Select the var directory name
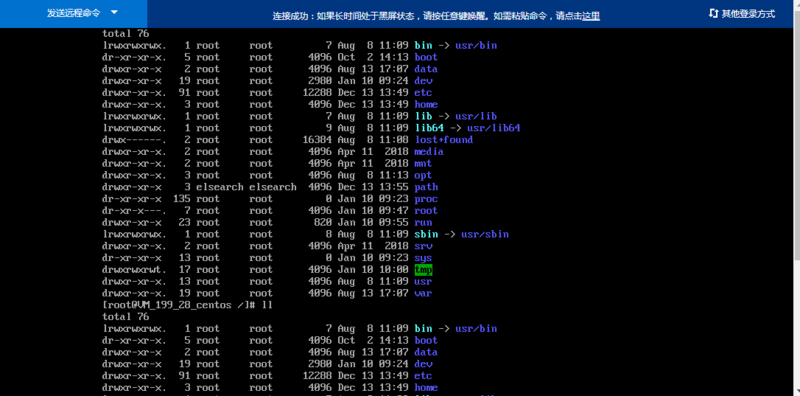This screenshot has height=396, width=800. (x=423, y=293)
